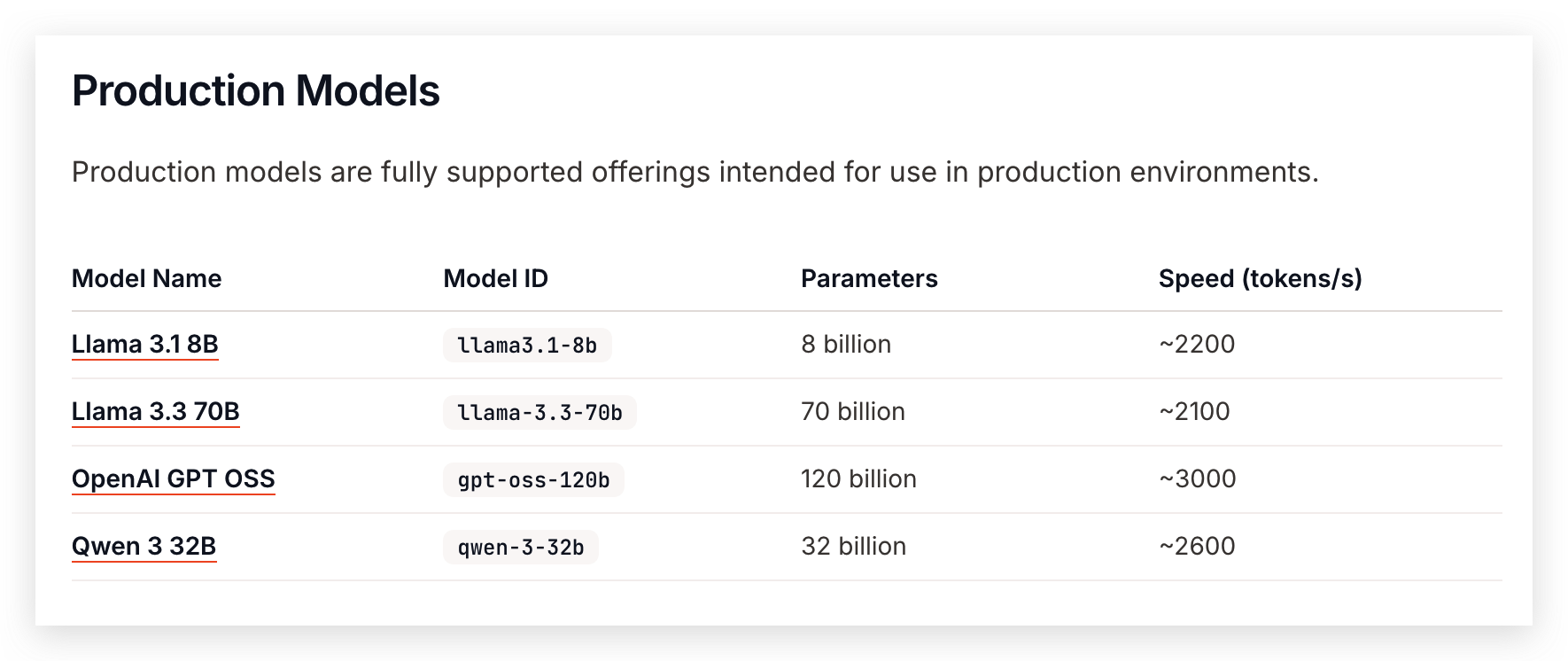Click the ~2600 speed value
1568x661 pixels.
coord(1197,546)
